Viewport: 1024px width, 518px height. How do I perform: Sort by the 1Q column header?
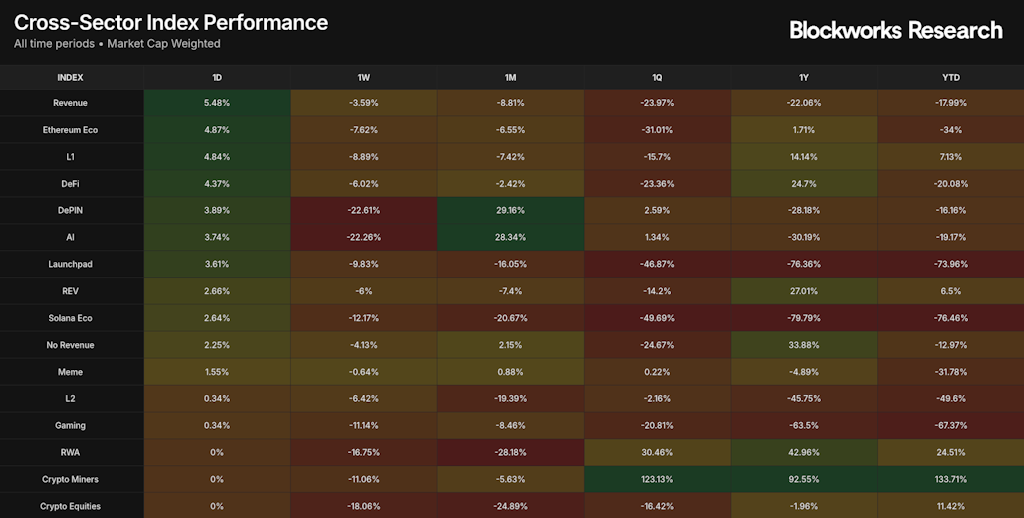[x=657, y=77]
